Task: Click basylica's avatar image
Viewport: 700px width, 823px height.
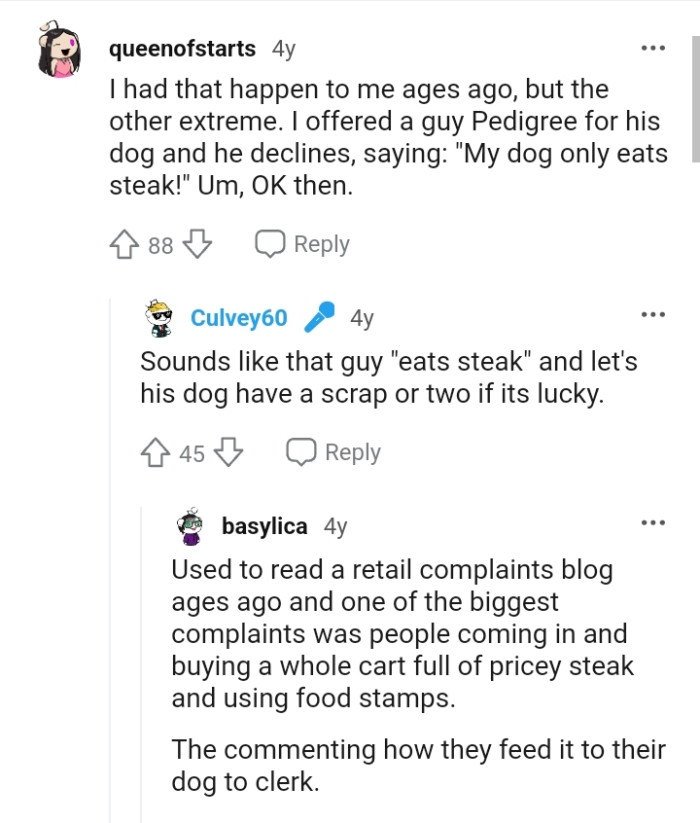Action: click(x=190, y=524)
